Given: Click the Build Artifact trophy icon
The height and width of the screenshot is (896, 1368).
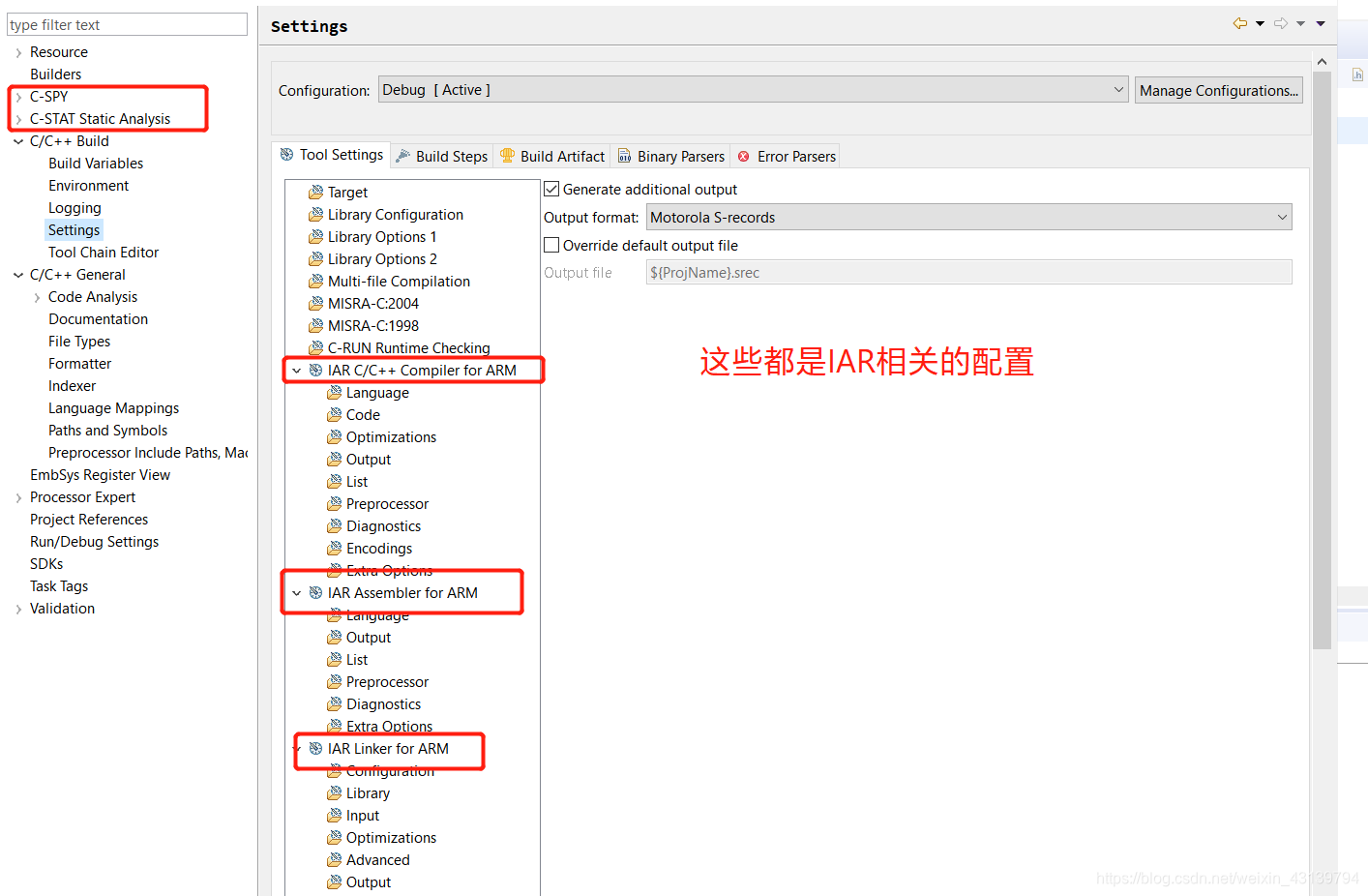Looking at the screenshot, I should [x=507, y=156].
